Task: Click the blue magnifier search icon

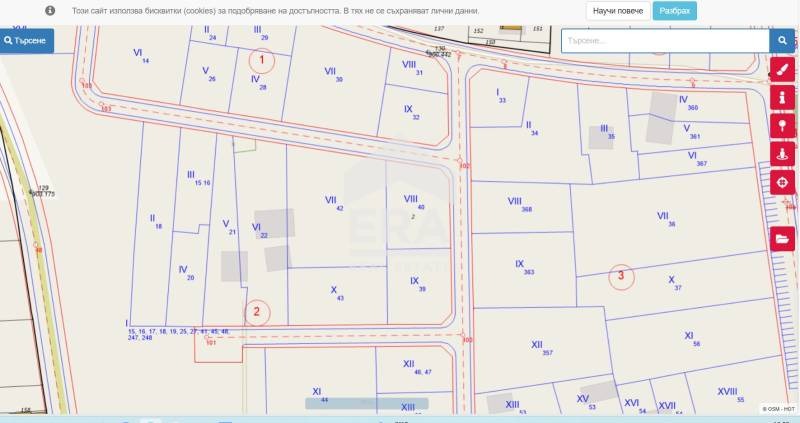Action: pos(782,41)
